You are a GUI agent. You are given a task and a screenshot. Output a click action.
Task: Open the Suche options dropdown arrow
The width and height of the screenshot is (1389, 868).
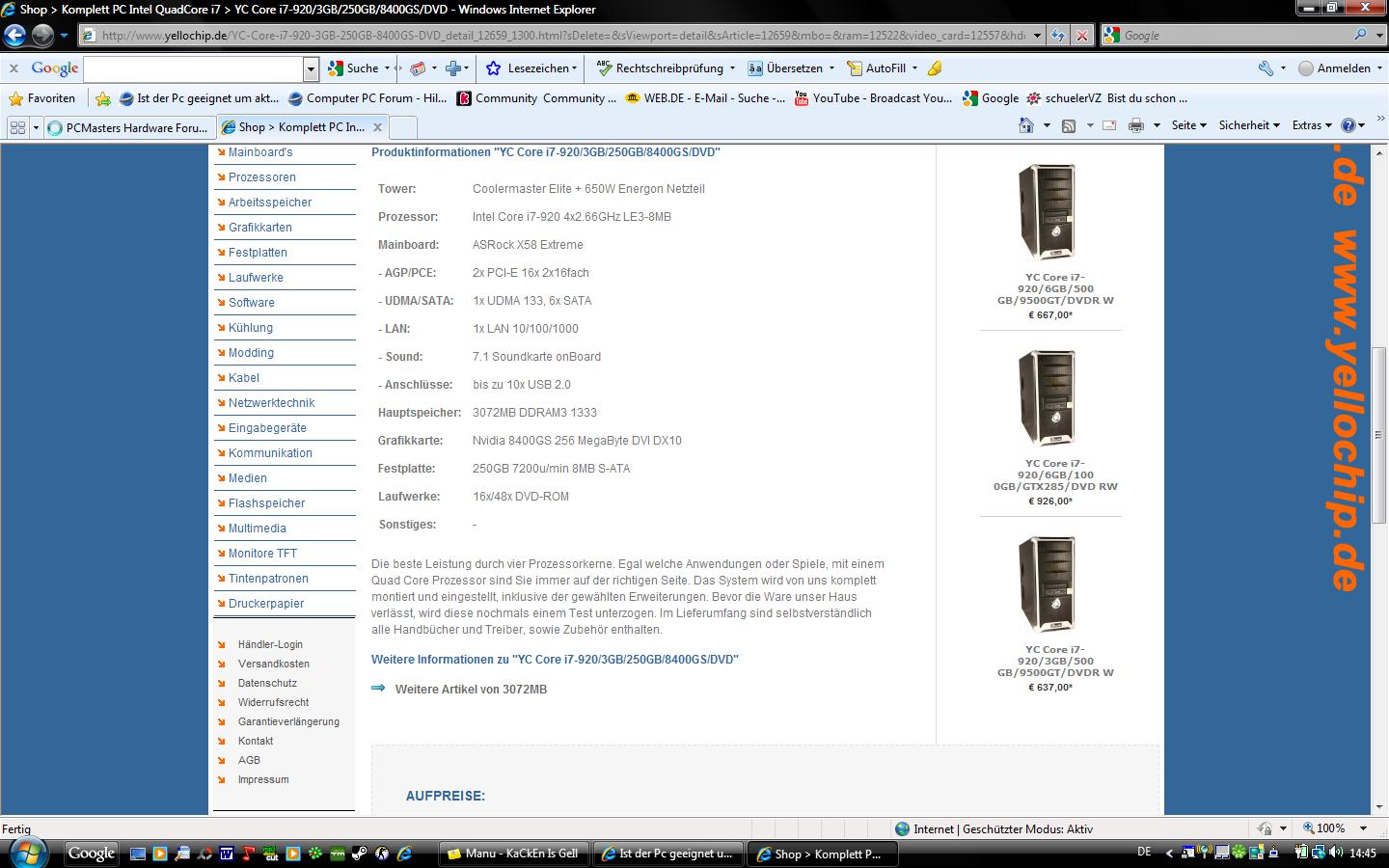[387, 68]
